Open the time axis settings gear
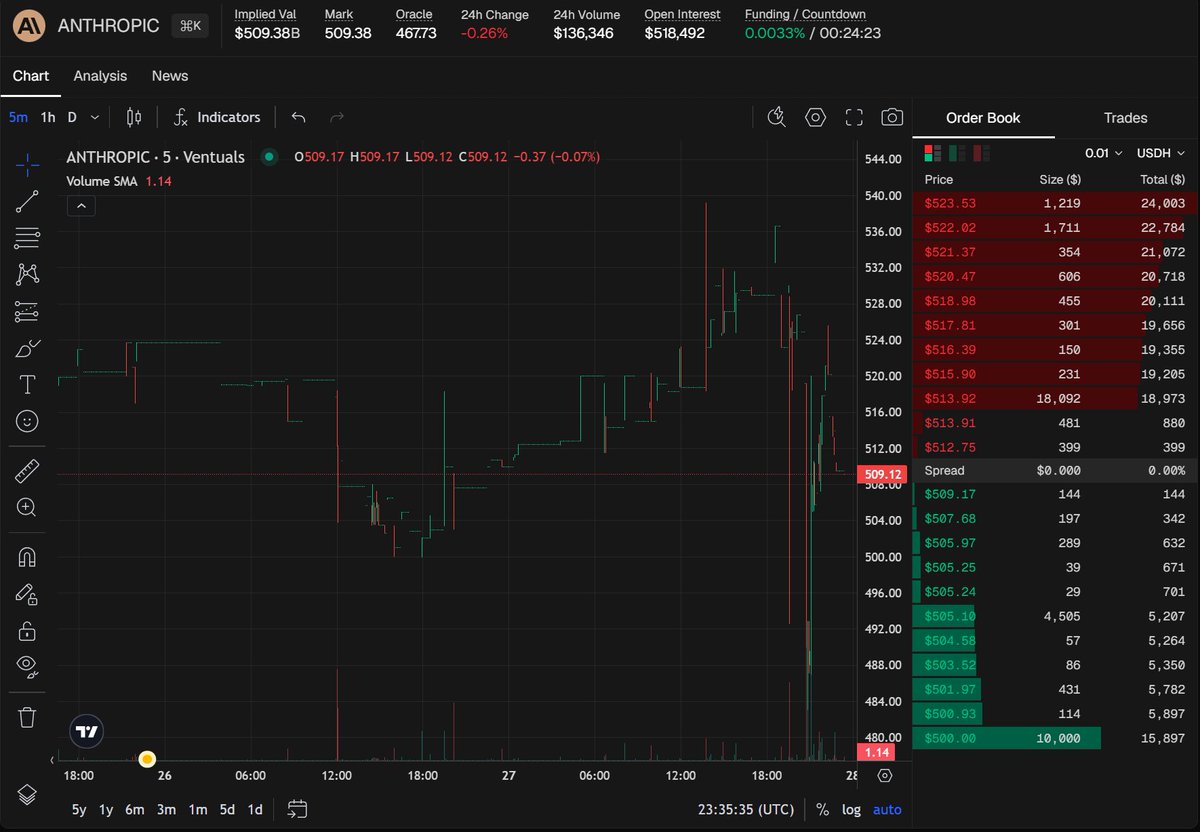 point(885,776)
